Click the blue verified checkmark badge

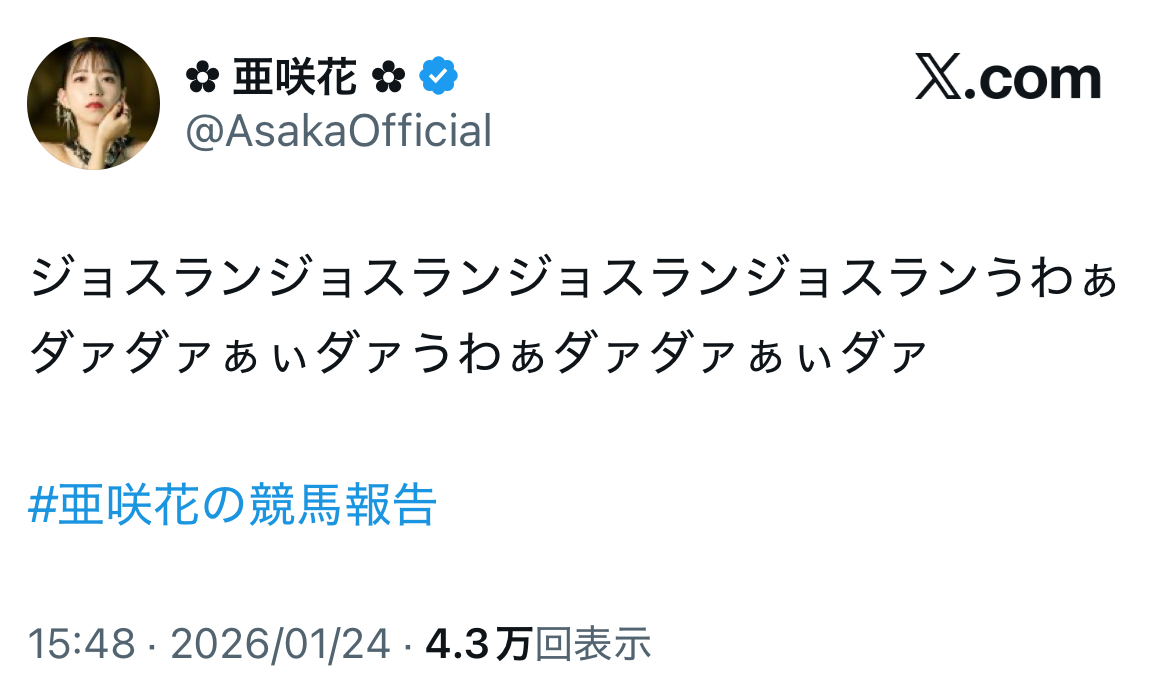click(x=438, y=76)
